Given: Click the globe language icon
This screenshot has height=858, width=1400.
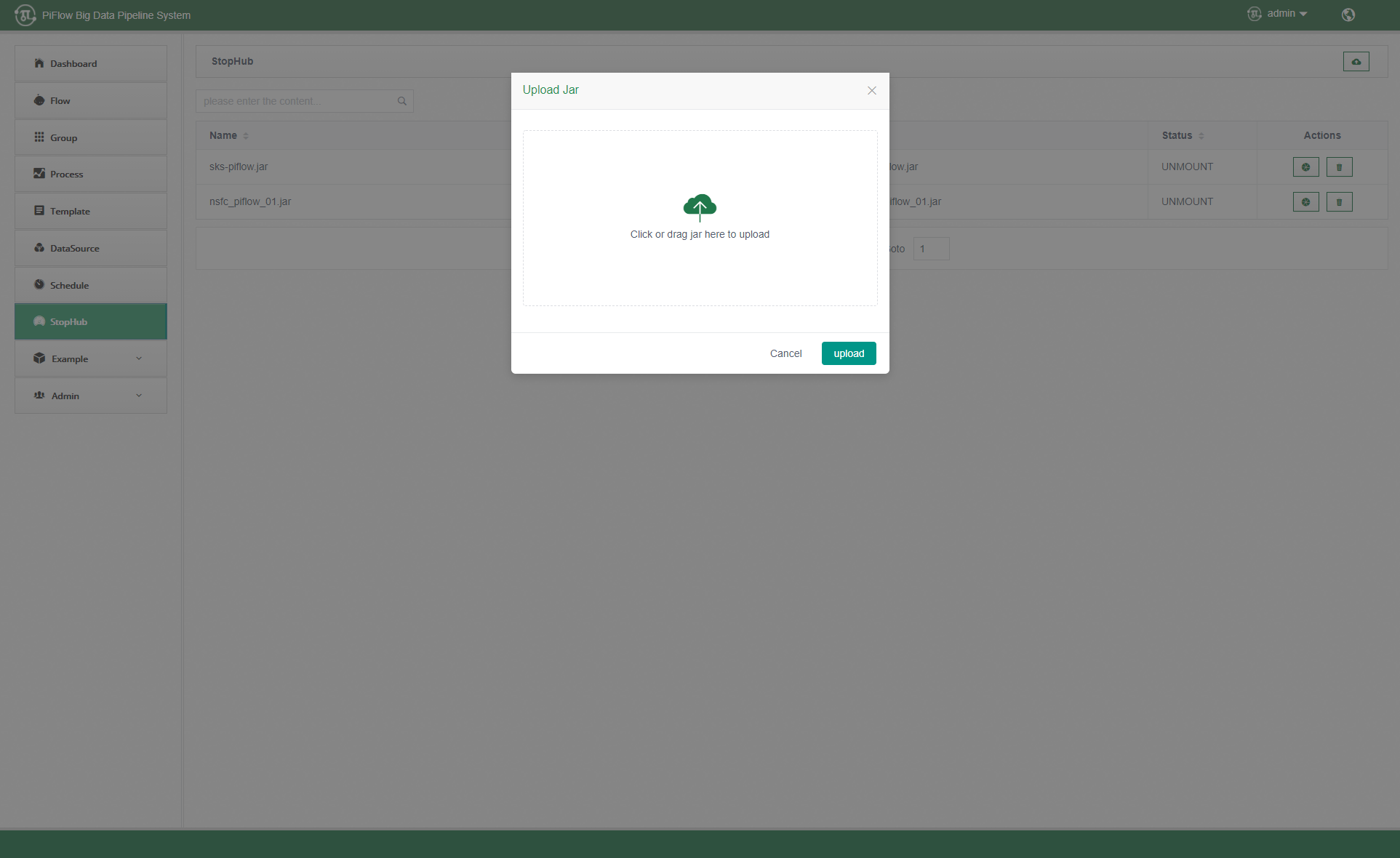Looking at the screenshot, I should [1348, 15].
